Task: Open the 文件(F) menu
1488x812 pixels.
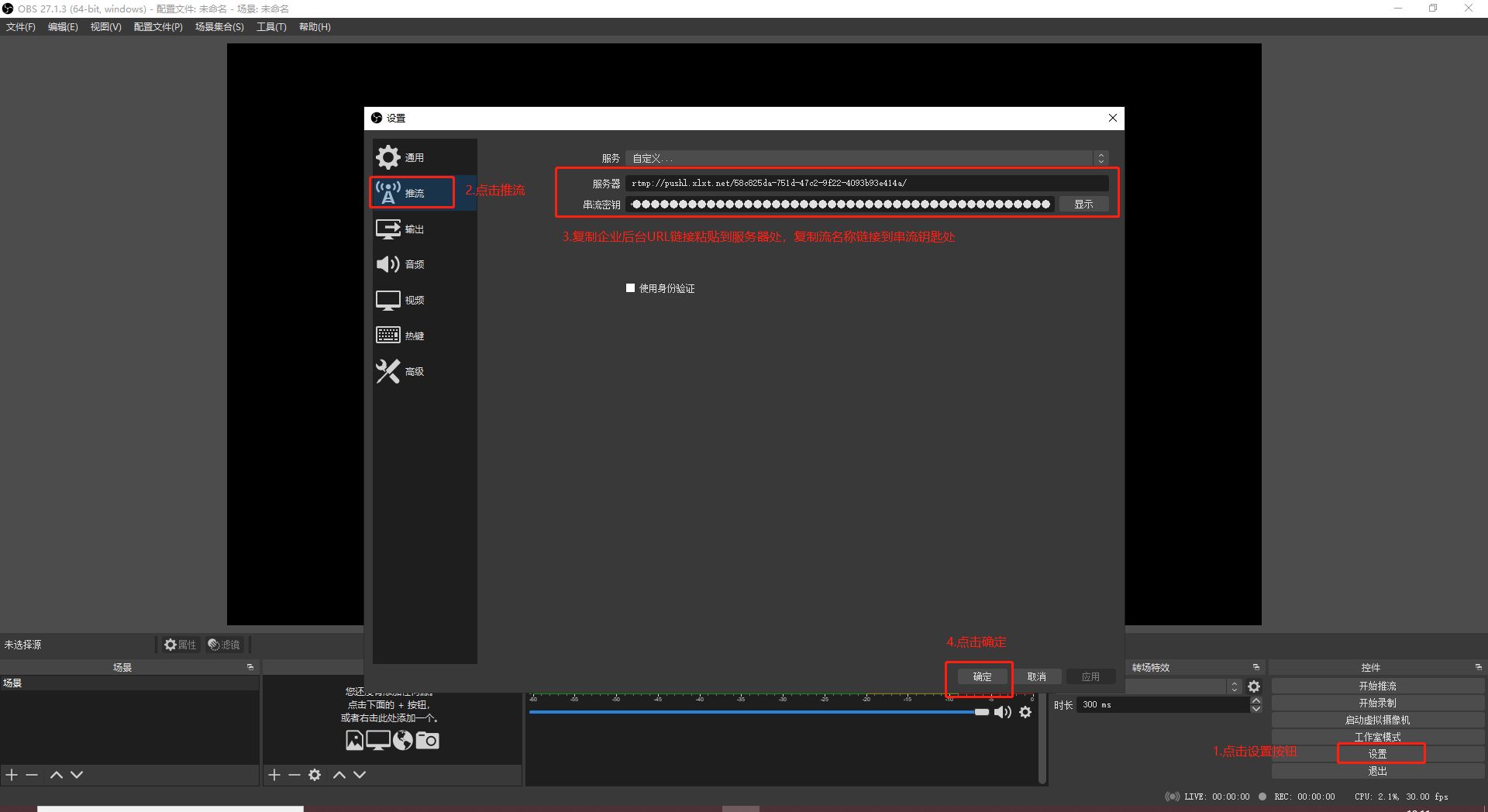Action: [x=21, y=27]
